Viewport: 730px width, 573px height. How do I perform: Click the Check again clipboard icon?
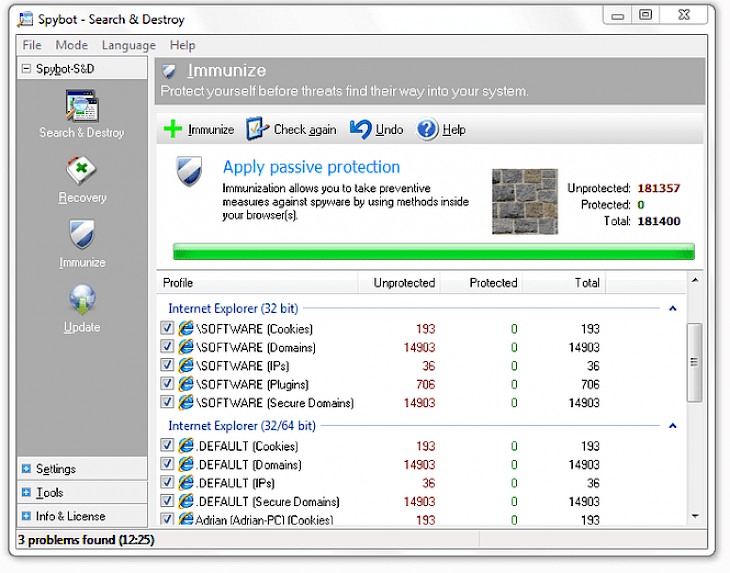click(x=257, y=129)
